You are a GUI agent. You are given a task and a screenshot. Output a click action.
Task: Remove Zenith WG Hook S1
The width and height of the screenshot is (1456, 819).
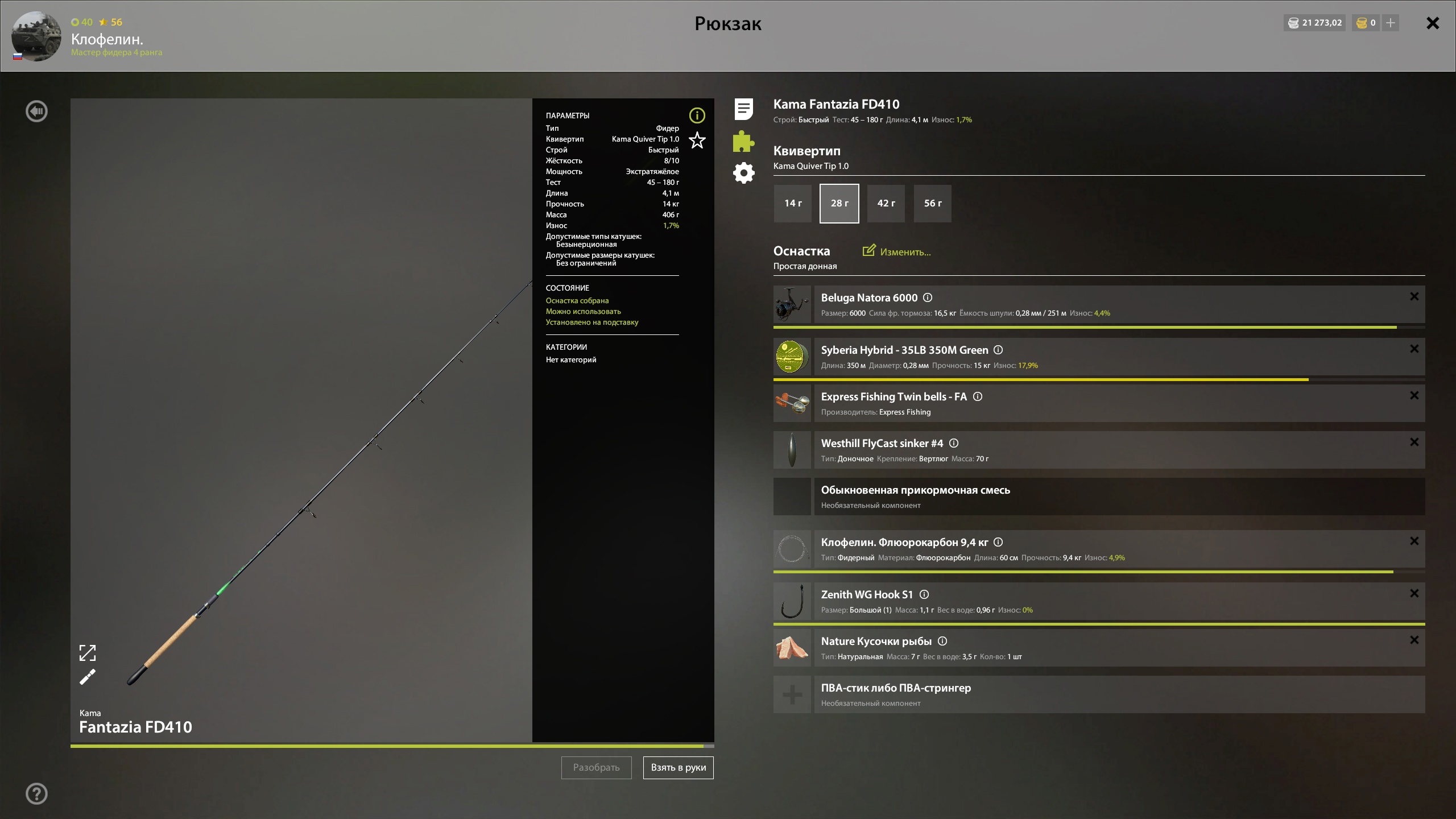point(1414,593)
